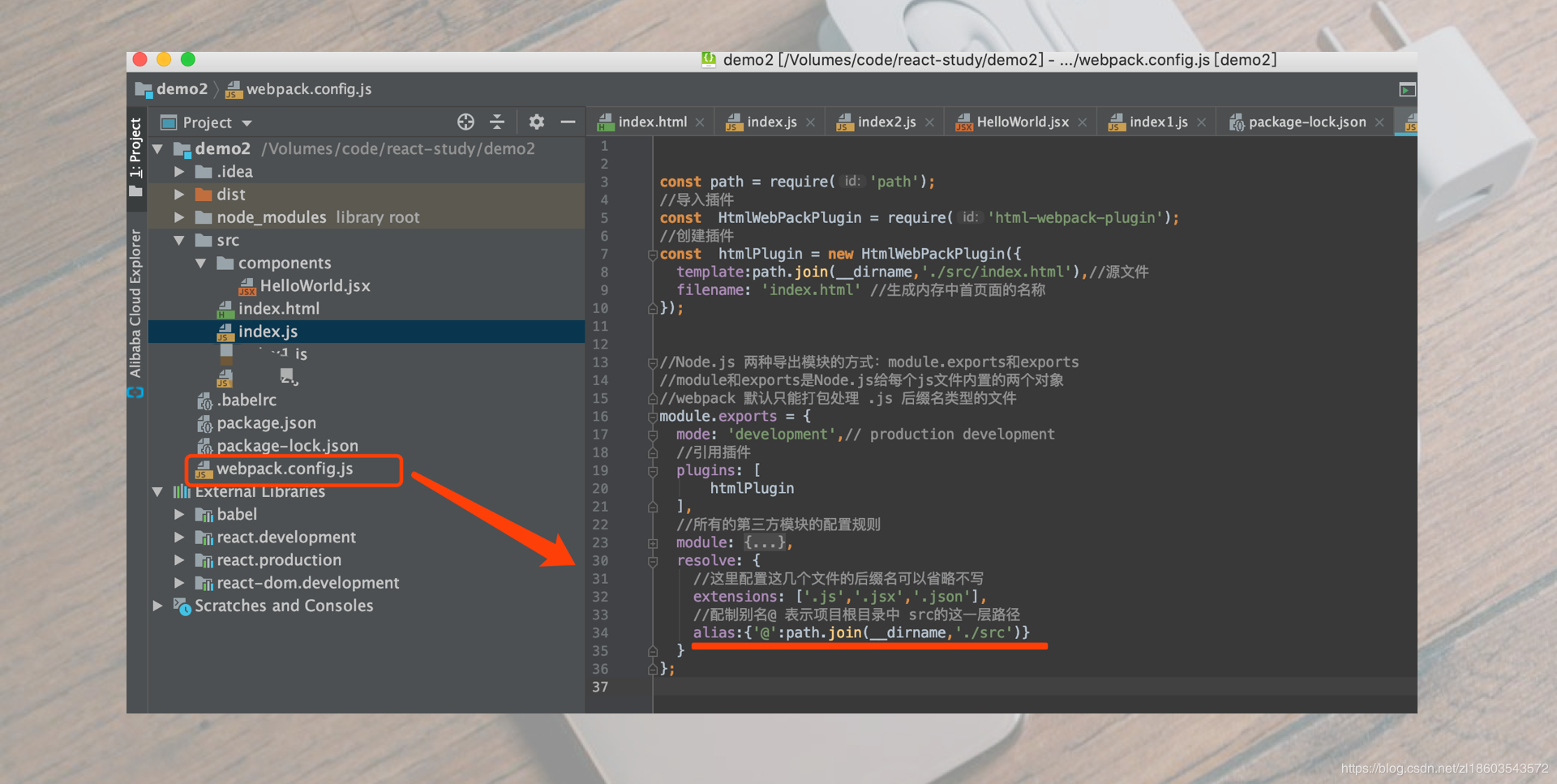This screenshot has width=1557, height=784.
Task: Expand the react-dom.development library arrow
Action: tap(179, 583)
